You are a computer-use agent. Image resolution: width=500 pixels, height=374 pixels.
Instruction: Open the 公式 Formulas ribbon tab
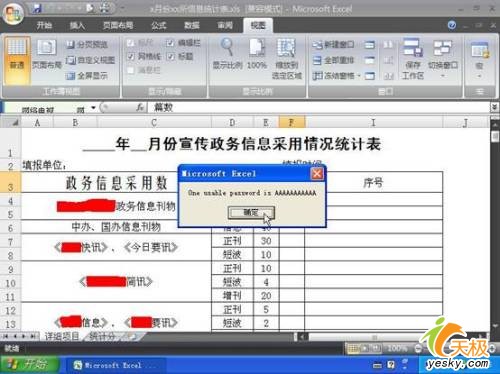click(x=159, y=25)
